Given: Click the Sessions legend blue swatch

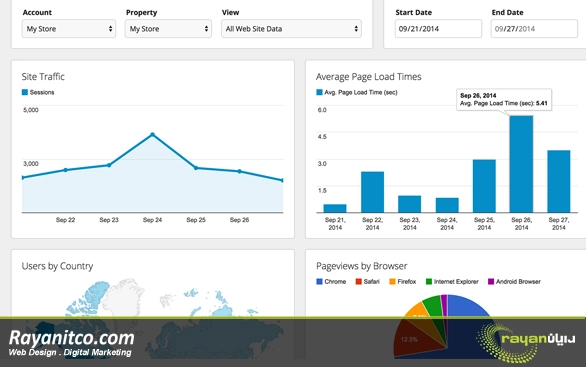Looking at the screenshot, I should pyautogui.click(x=25, y=92).
